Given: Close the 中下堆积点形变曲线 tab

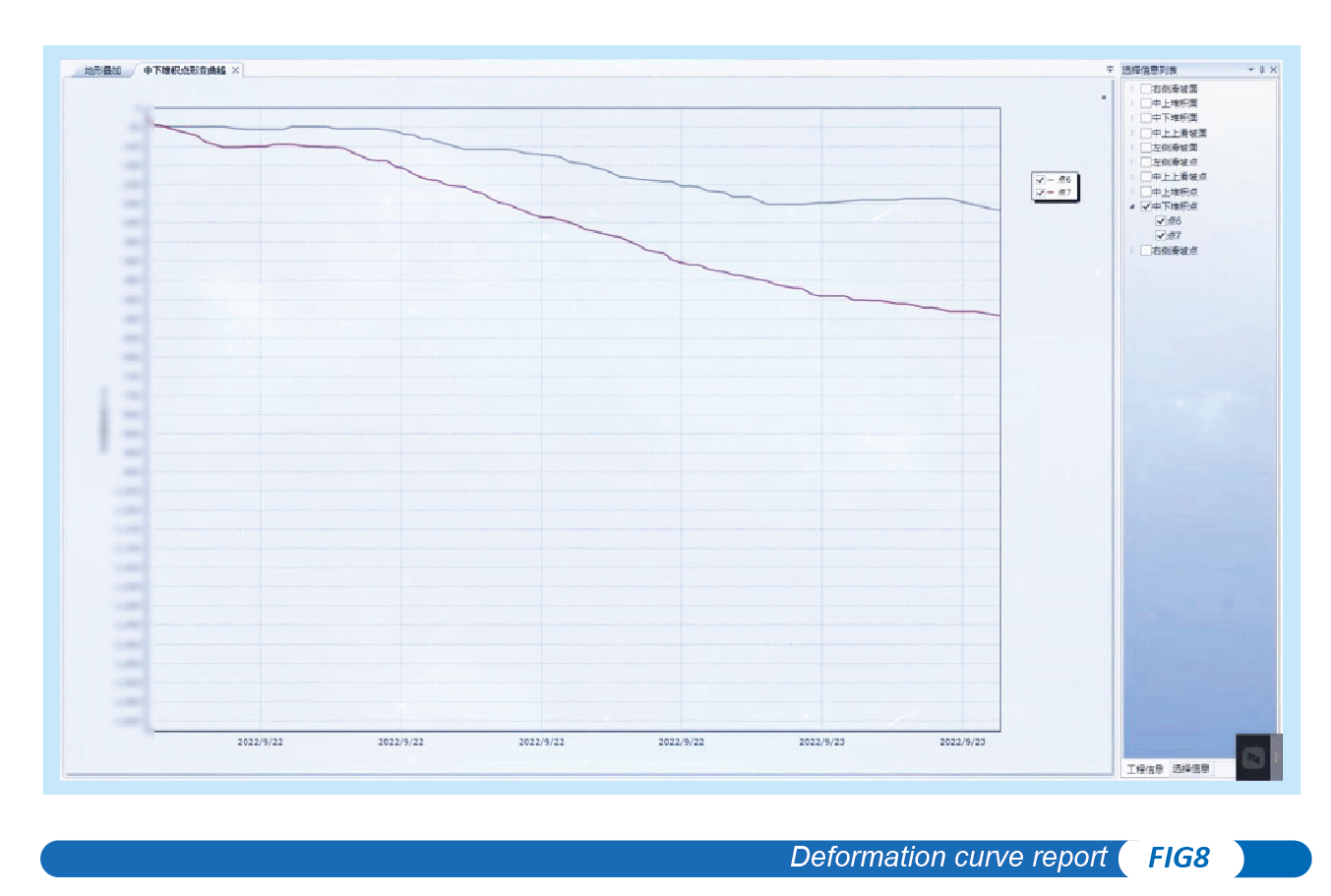Looking at the screenshot, I should click(x=236, y=71).
